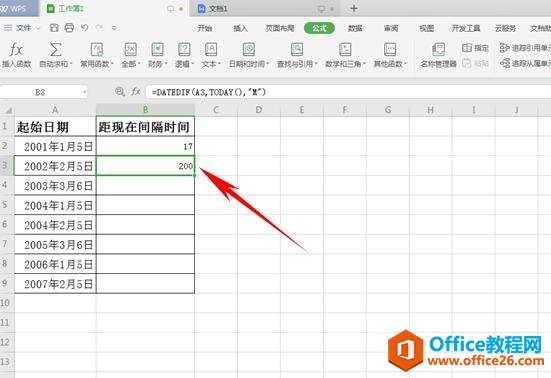This screenshot has height=378, width=551.
Task: Select cell with 2007年2月5日
Action: (55, 284)
